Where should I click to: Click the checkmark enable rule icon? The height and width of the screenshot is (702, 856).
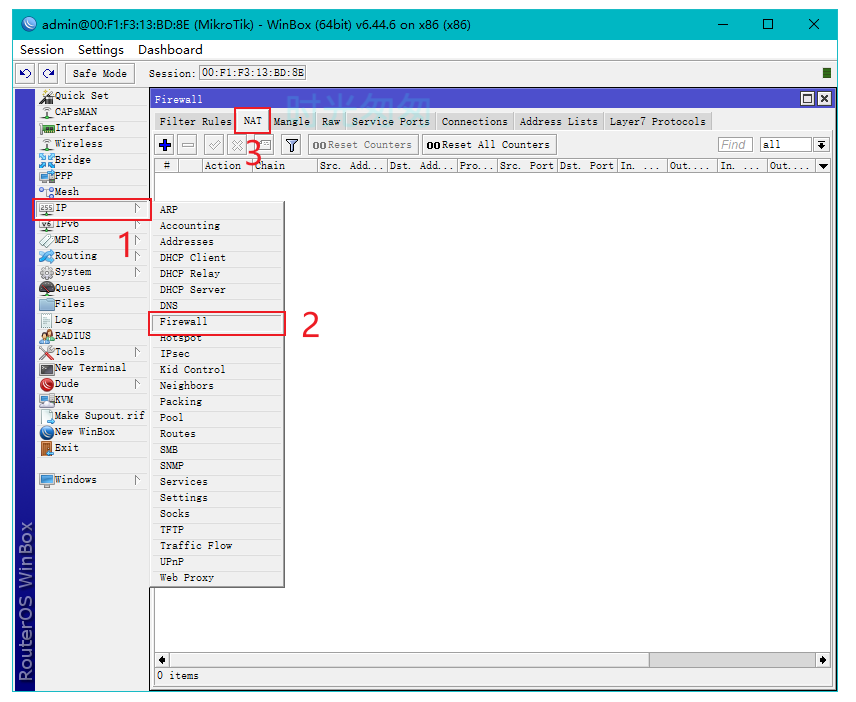pos(214,145)
